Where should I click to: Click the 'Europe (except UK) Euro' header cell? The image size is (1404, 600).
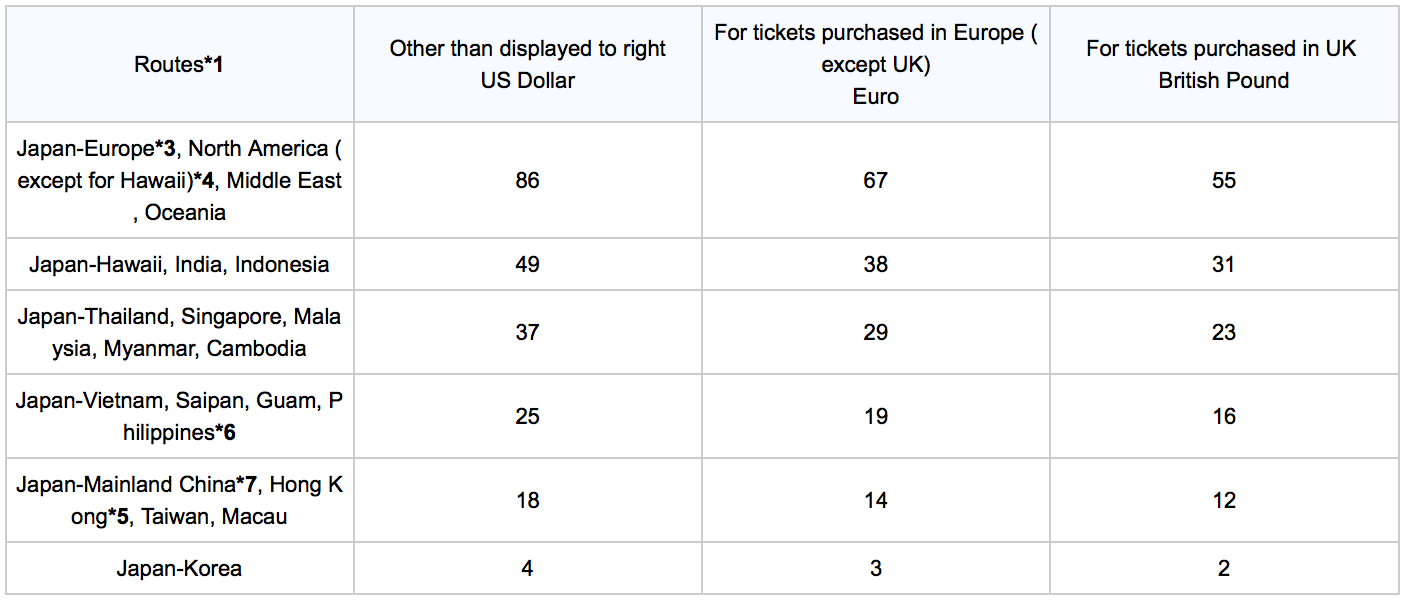875,65
